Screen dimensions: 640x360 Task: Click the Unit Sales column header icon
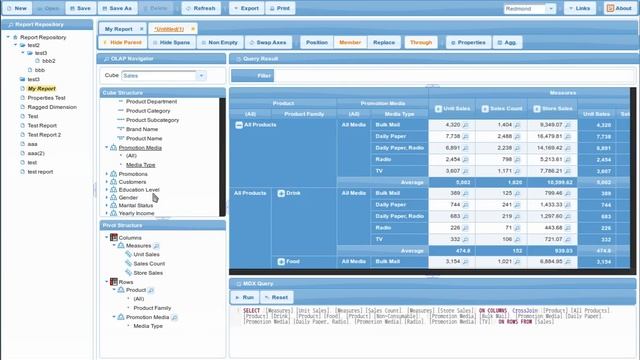click(x=438, y=109)
